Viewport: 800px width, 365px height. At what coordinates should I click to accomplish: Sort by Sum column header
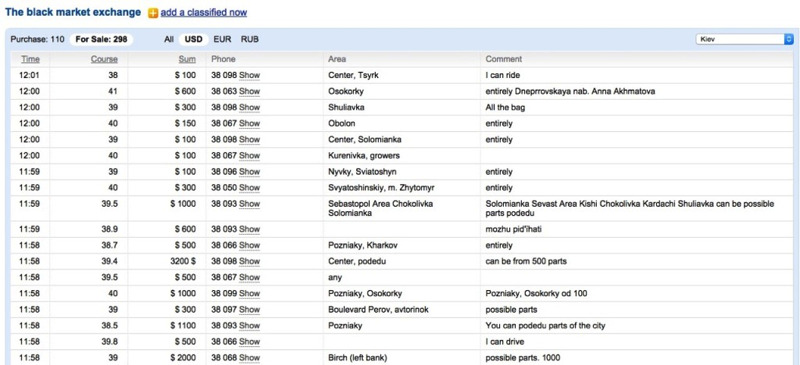tap(187, 59)
